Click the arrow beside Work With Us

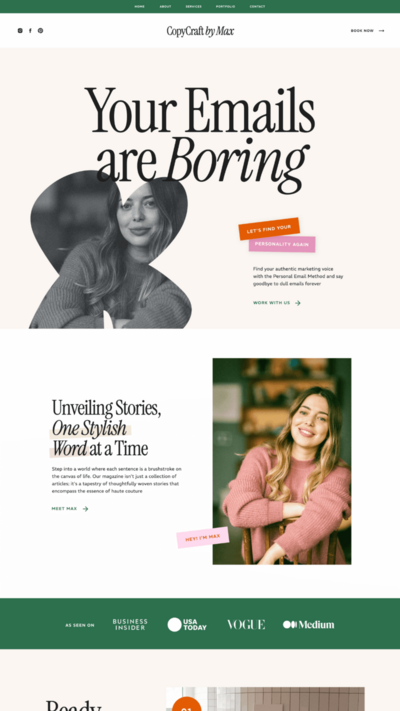tap(298, 303)
